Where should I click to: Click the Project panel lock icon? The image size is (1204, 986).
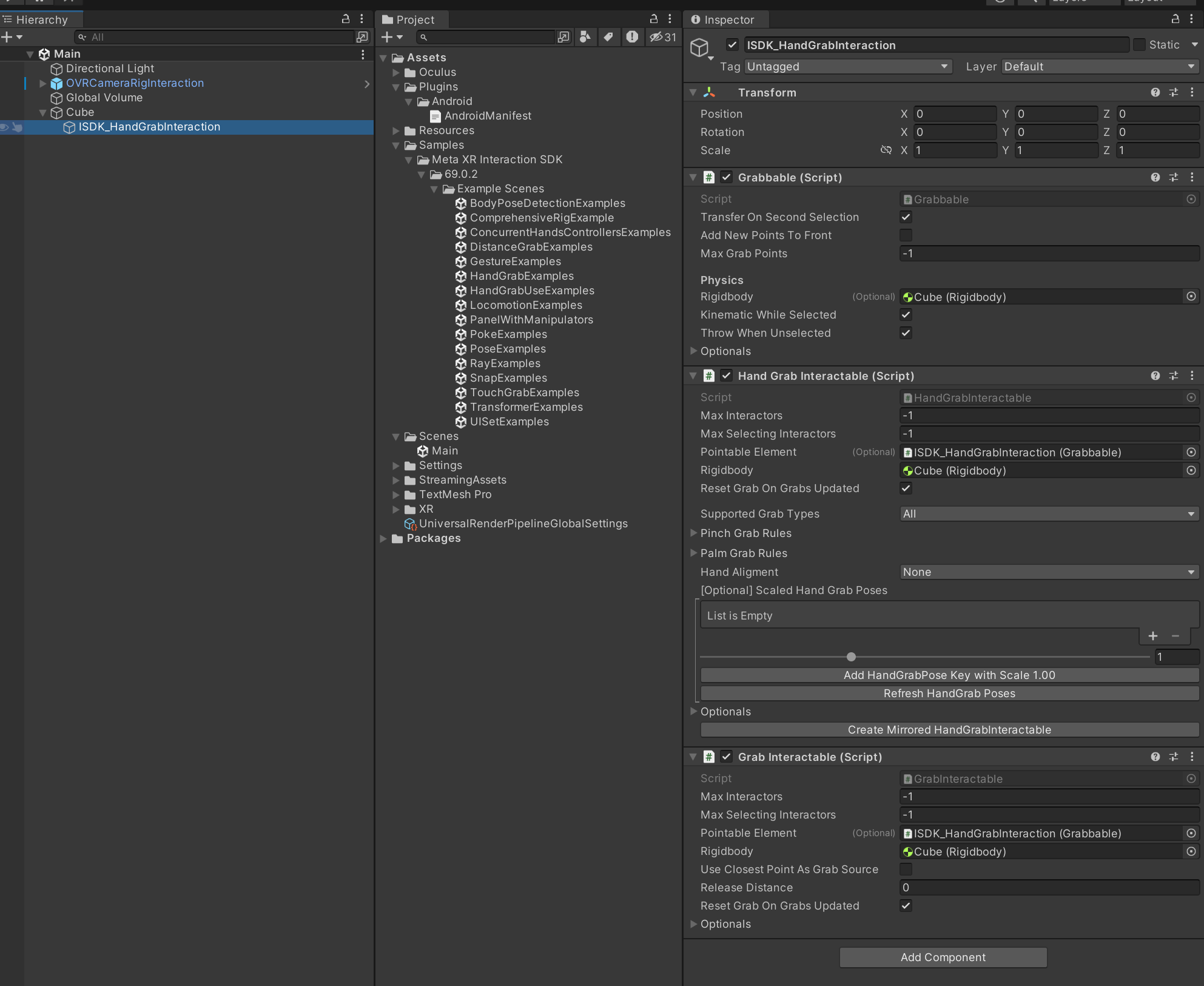654,19
